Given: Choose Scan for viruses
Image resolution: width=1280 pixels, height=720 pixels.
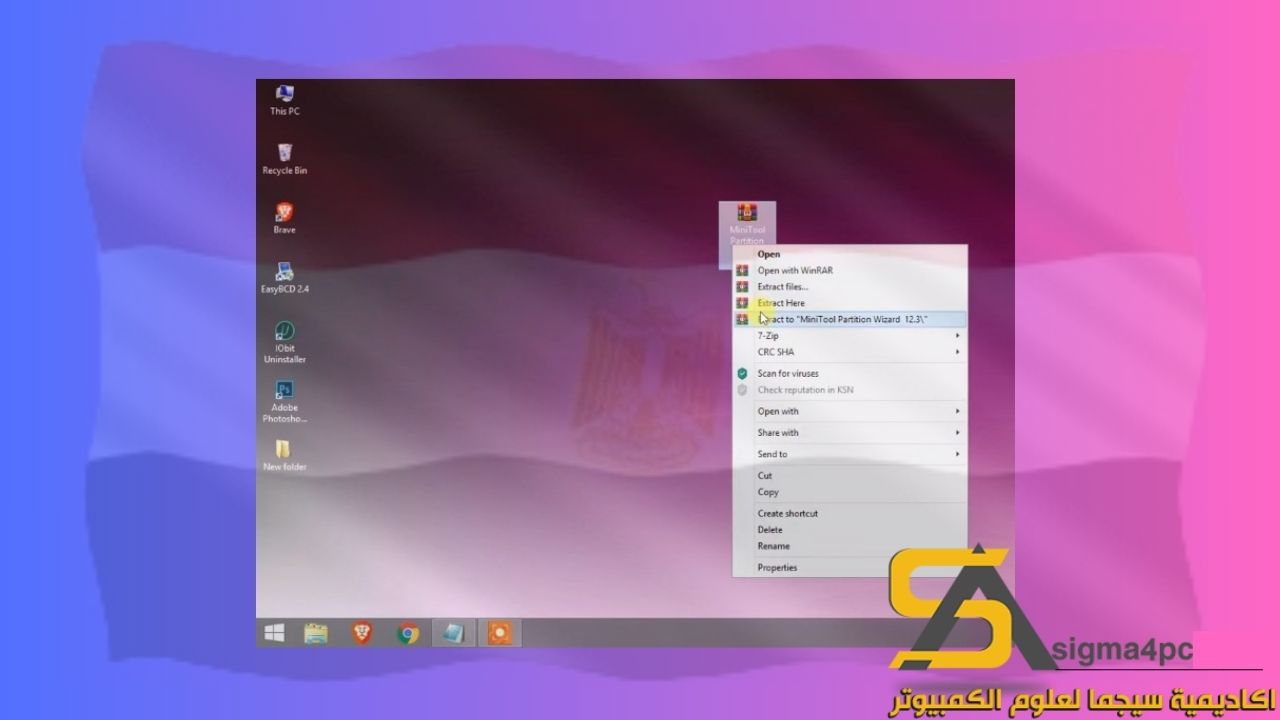Looking at the screenshot, I should [x=850, y=373].
